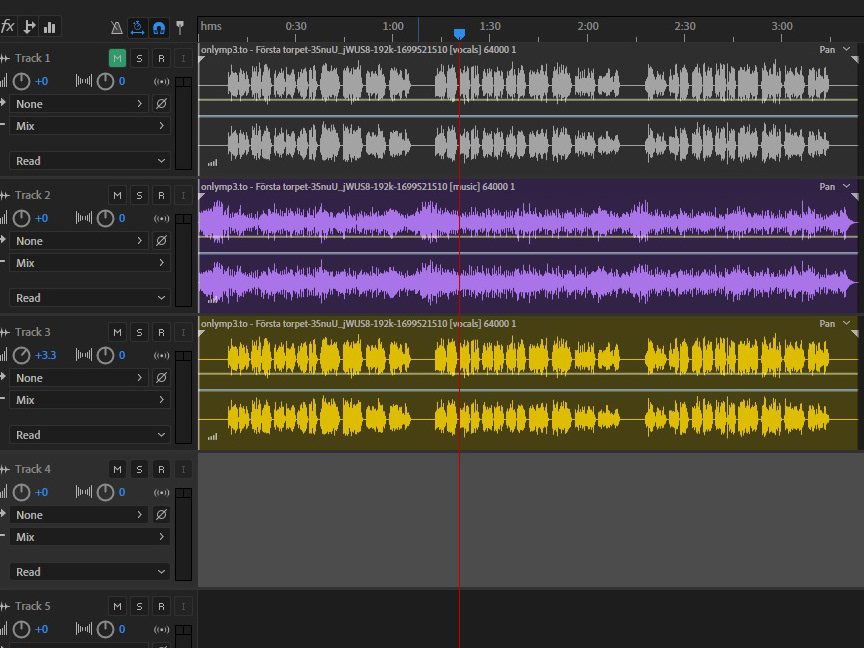The width and height of the screenshot is (864, 648).
Task: Click Track 1 pan knob
Action: coord(105,82)
